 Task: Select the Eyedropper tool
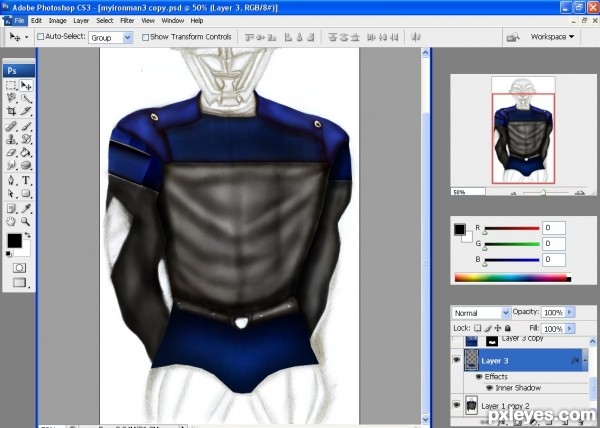coord(26,208)
